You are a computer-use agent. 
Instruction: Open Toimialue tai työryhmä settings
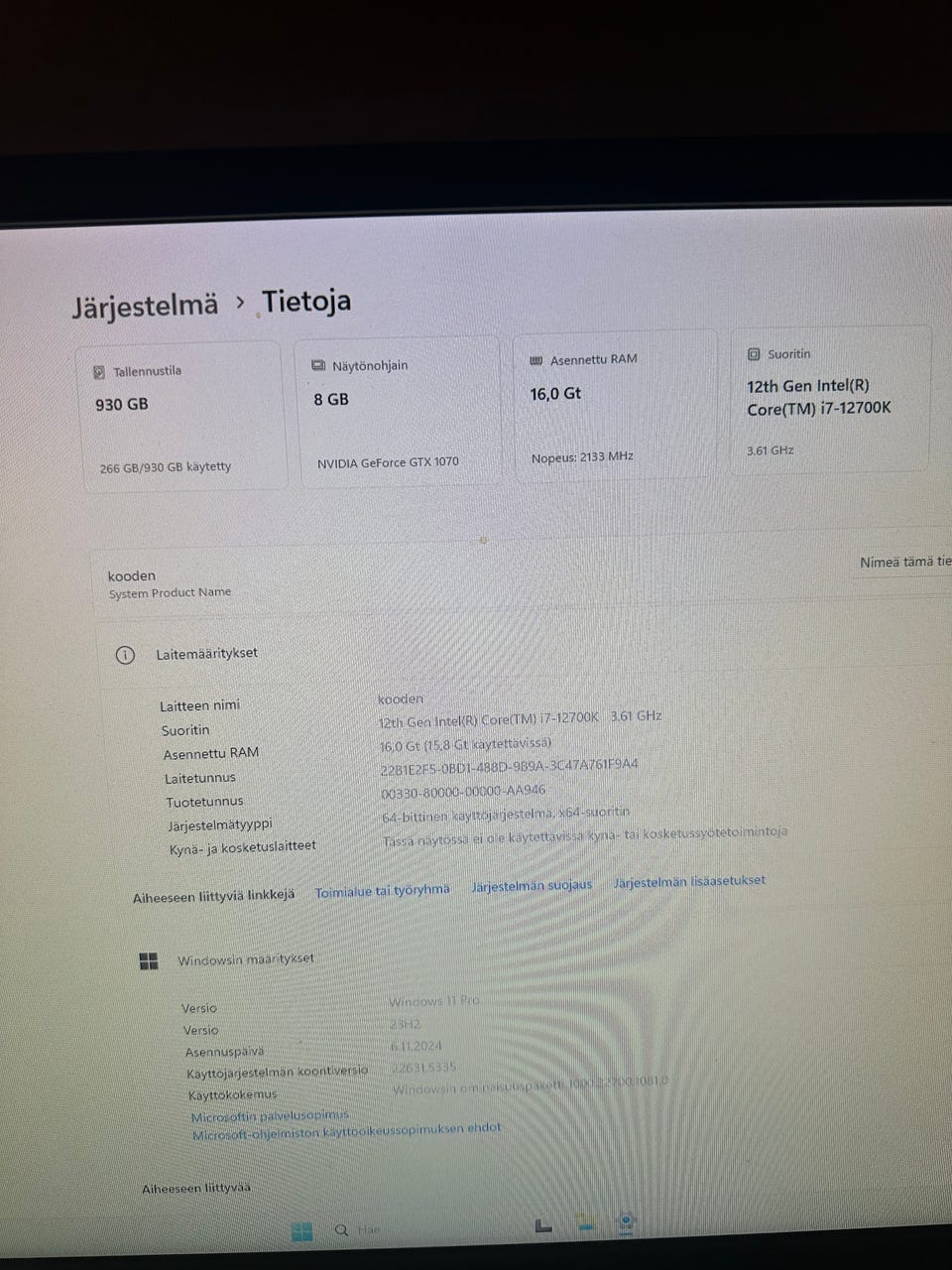coord(382,889)
